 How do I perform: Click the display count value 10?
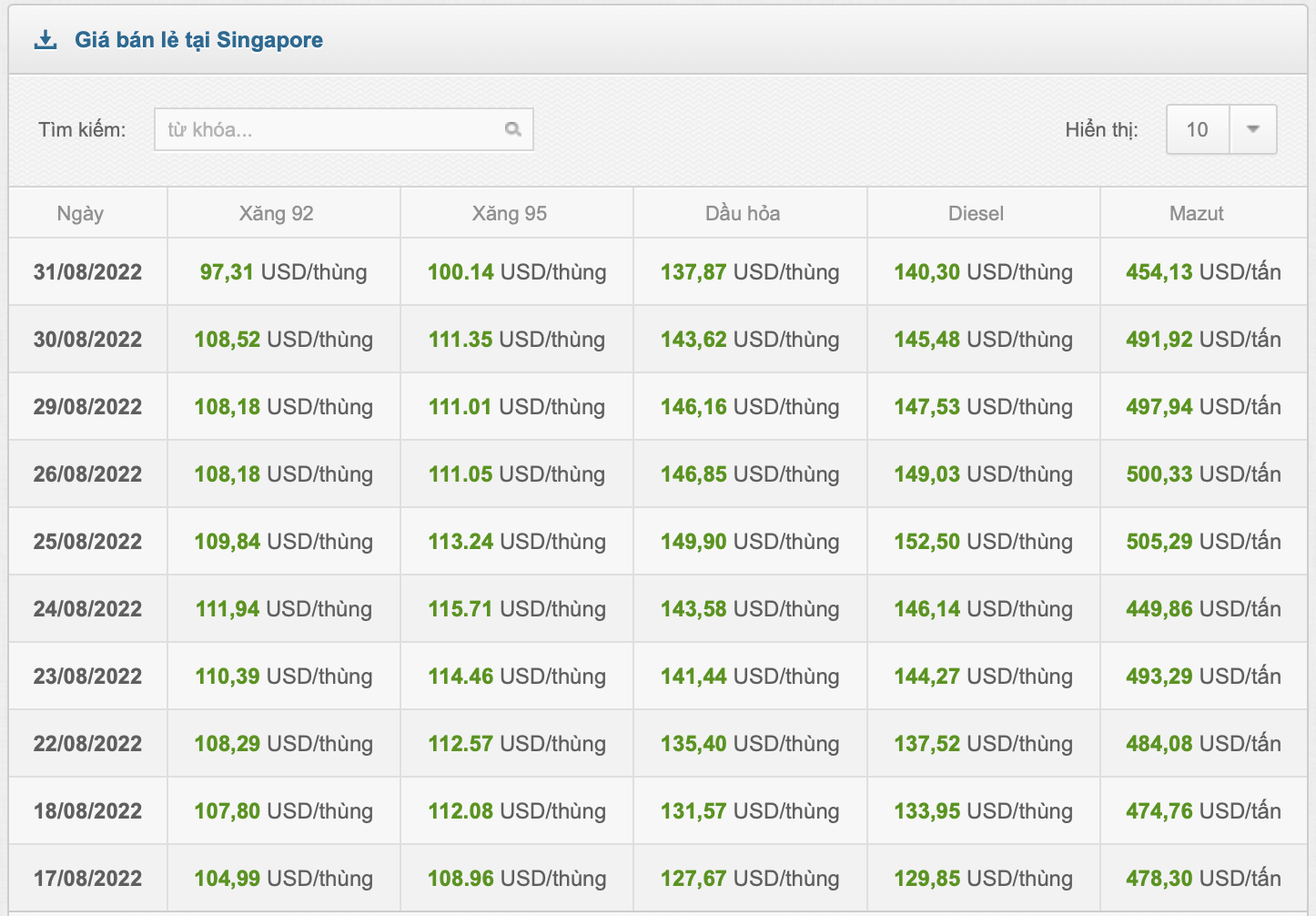pyautogui.click(x=1197, y=129)
